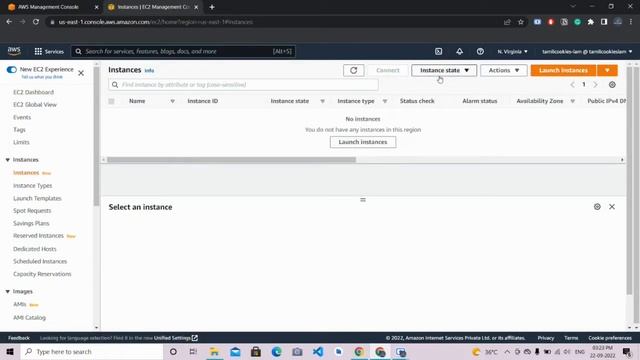Collapse the Instances sidebar section

point(8,160)
